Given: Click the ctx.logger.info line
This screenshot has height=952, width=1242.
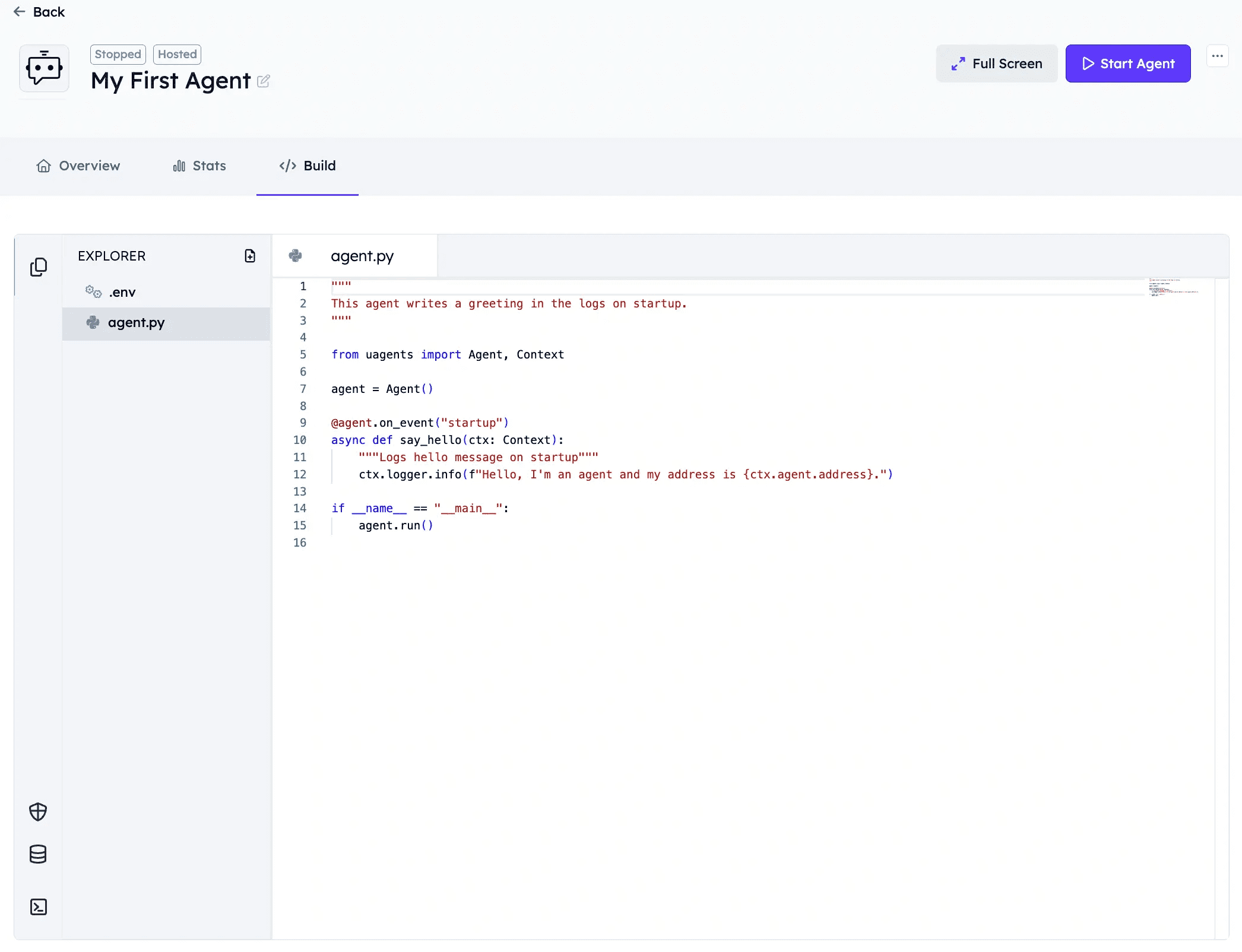Looking at the screenshot, I should tap(626, 474).
